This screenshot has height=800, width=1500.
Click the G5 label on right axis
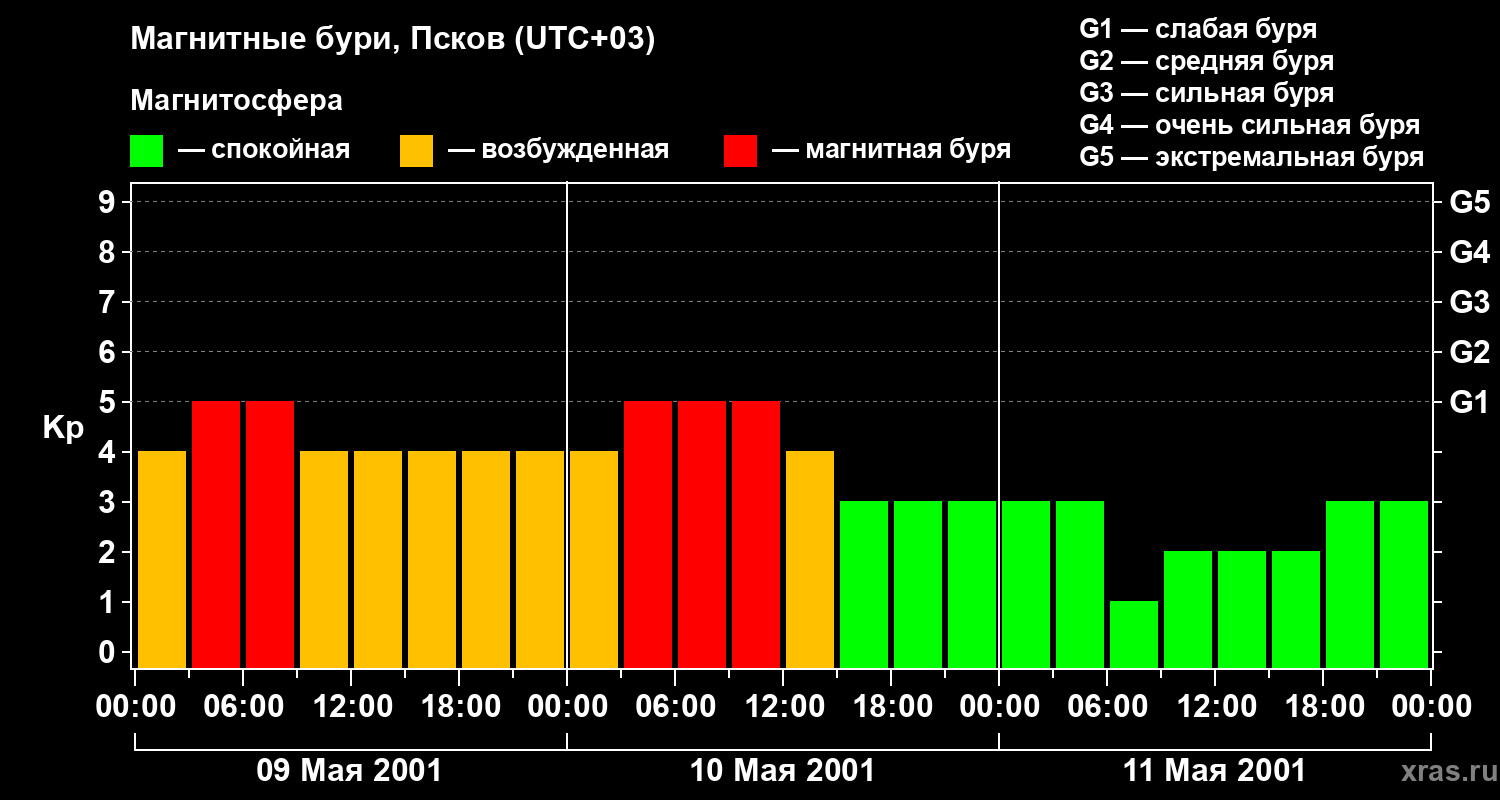pos(1469,203)
